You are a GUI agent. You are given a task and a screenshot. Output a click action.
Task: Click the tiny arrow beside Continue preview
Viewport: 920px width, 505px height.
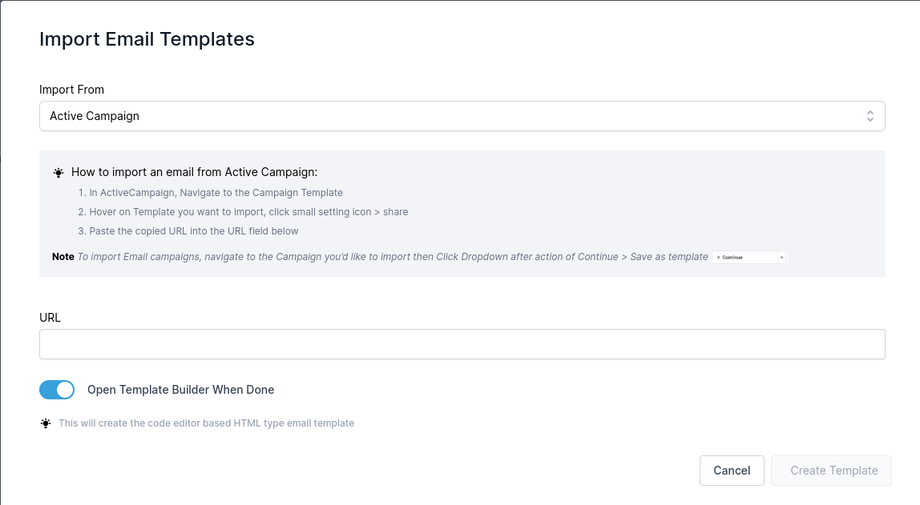[x=781, y=257]
